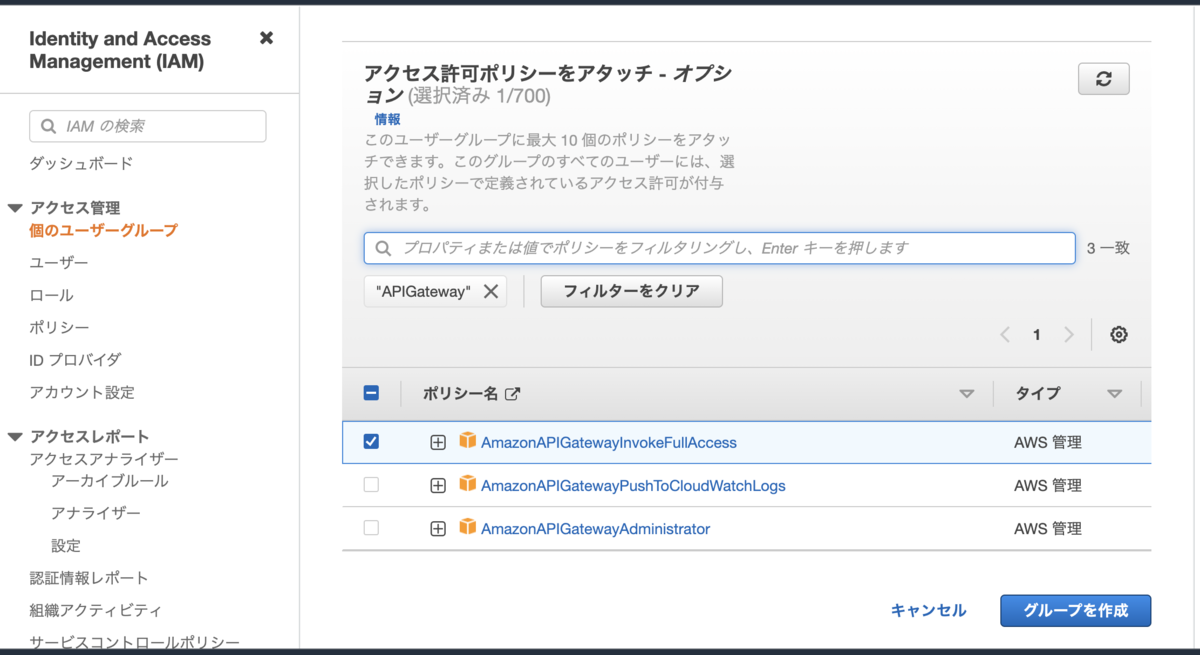1200x655 pixels.
Task: Click AWS 管理 in PushToCloudWatchLogs row
Action: click(1047, 485)
